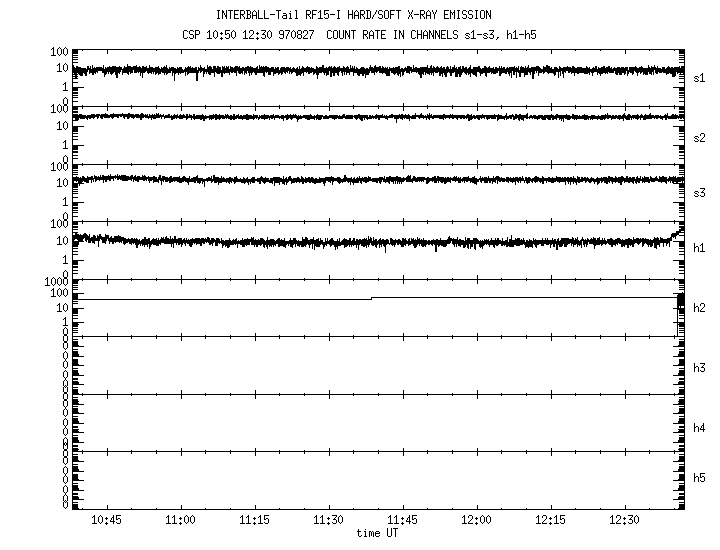Viewport: 720px width, 550px height.
Task: Select the h2 channel label
Action: 700,307
